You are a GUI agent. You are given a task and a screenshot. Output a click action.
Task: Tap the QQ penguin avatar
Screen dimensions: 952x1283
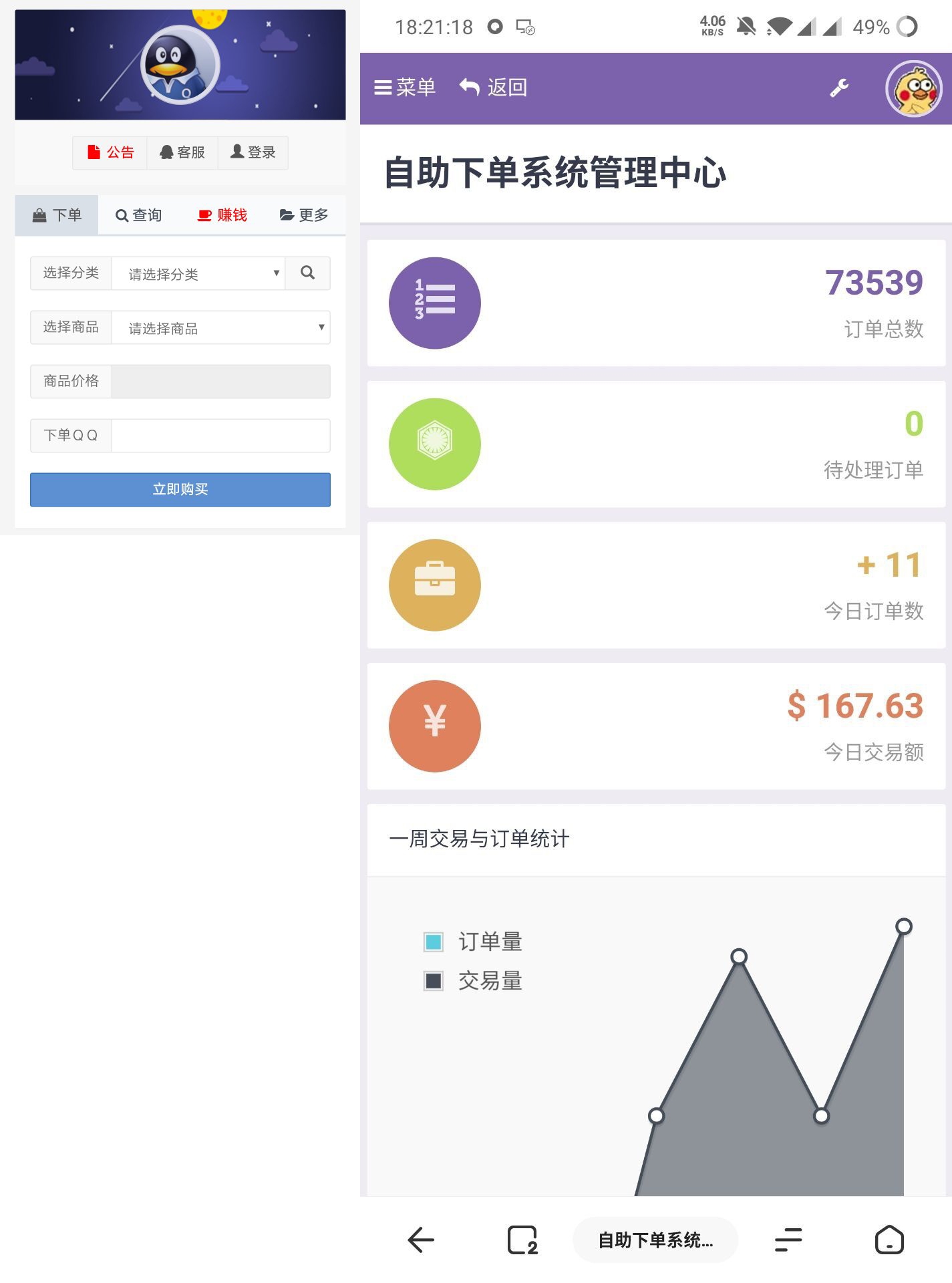click(x=180, y=65)
